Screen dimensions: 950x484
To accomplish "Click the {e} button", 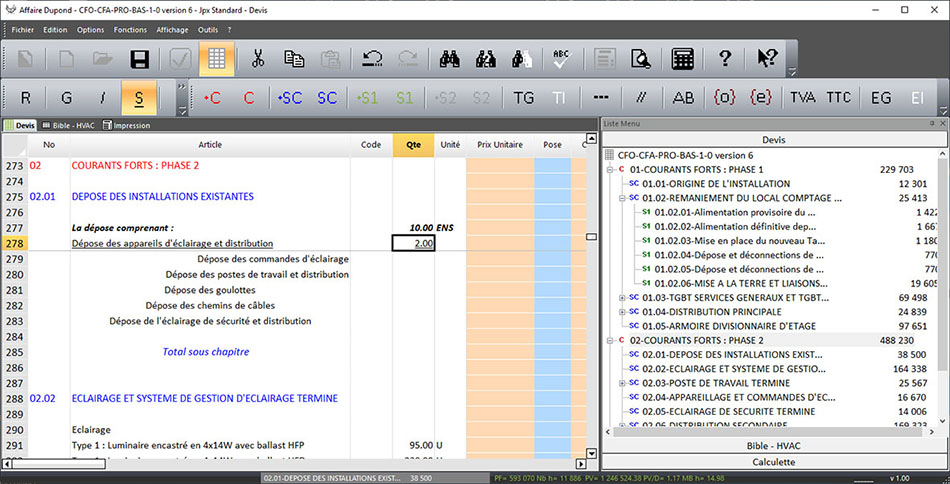I will tap(760, 98).
